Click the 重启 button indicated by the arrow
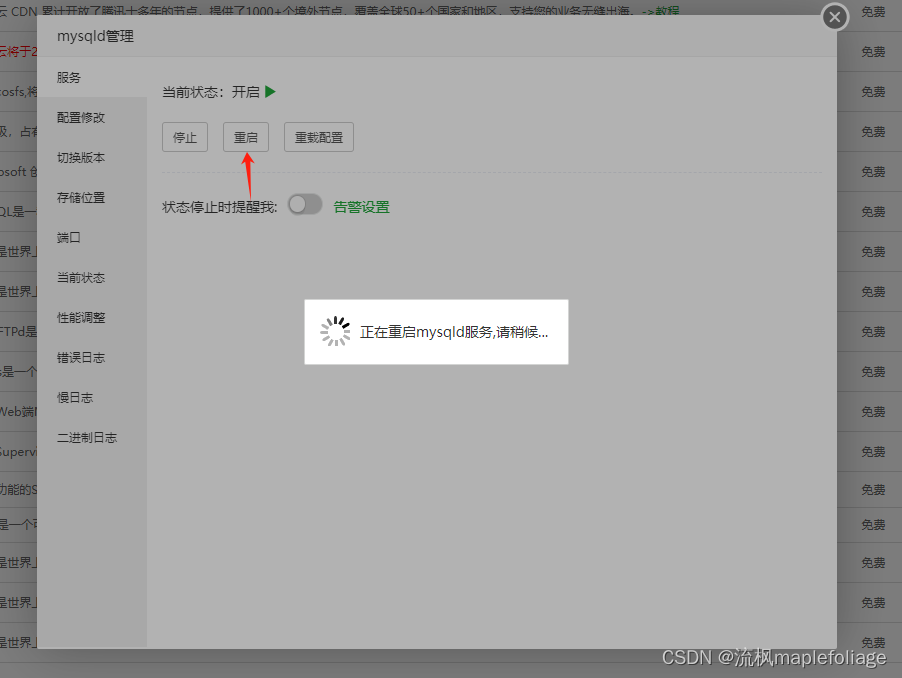Screen dimensions: 902x678 coord(245,137)
